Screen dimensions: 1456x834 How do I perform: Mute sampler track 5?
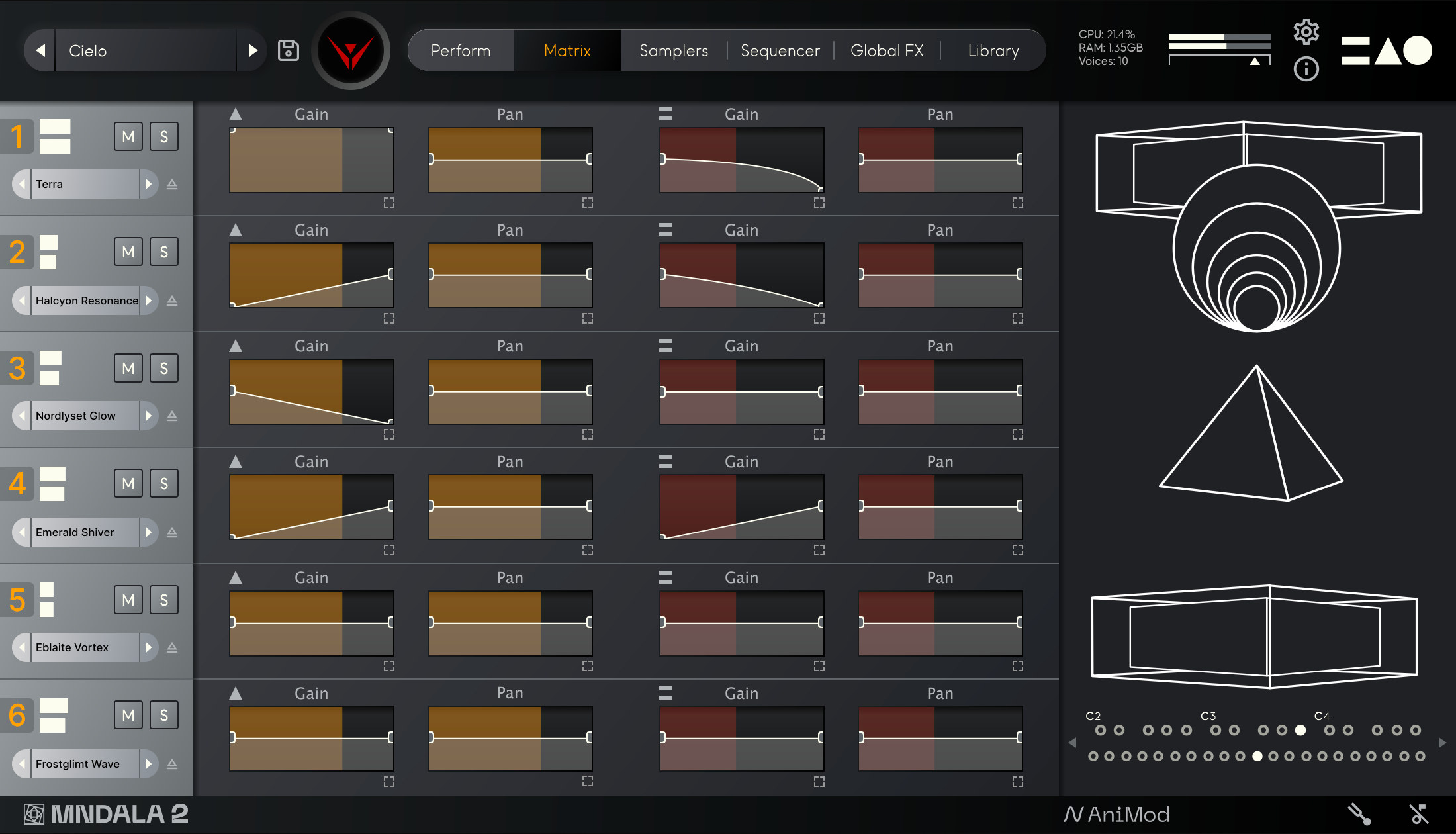128,600
